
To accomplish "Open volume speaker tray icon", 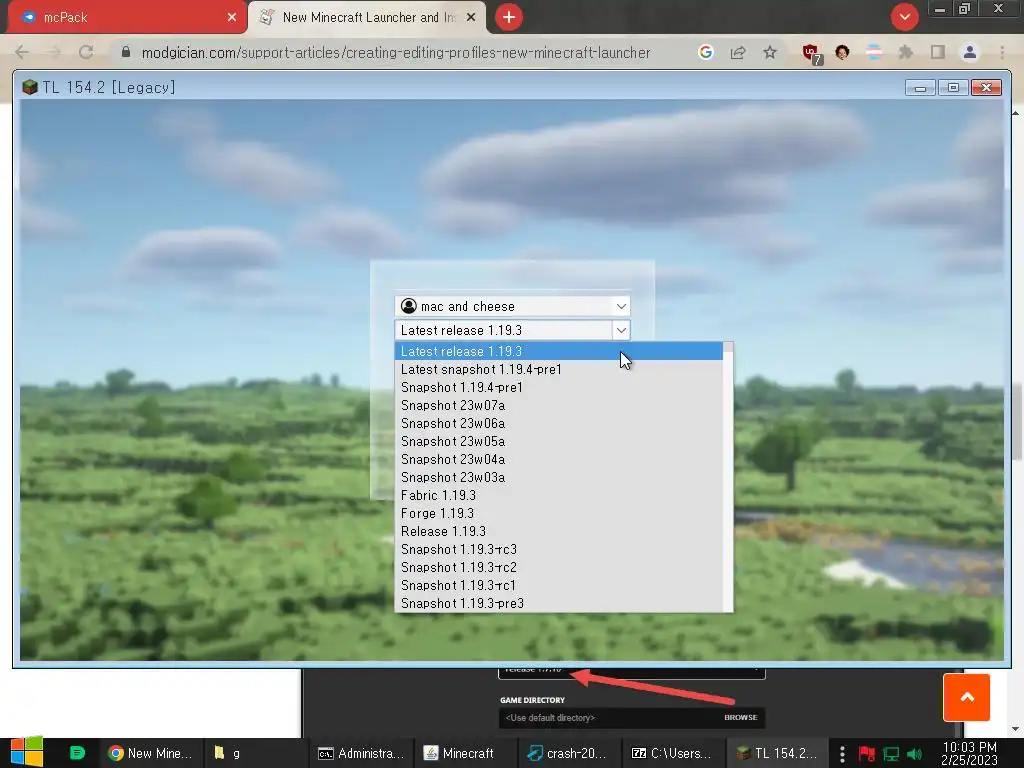I will tap(914, 754).
